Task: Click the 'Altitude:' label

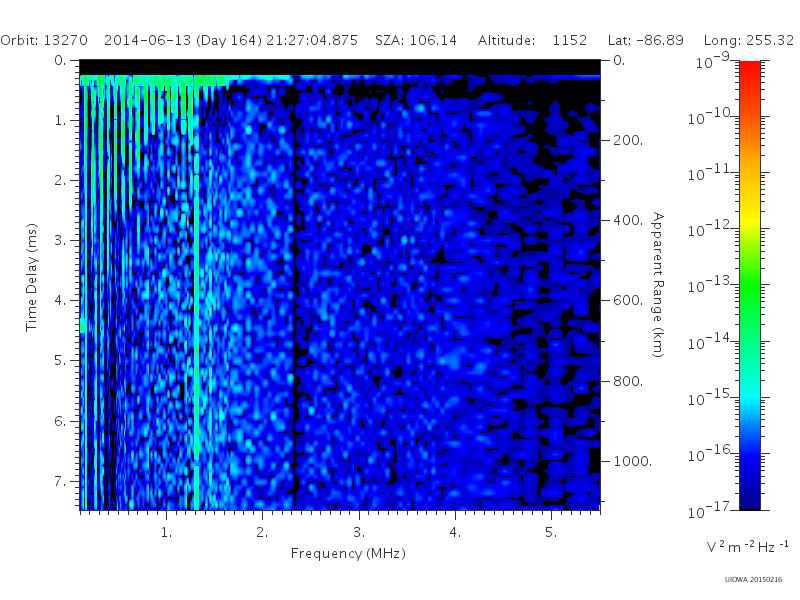Action: (x=507, y=40)
